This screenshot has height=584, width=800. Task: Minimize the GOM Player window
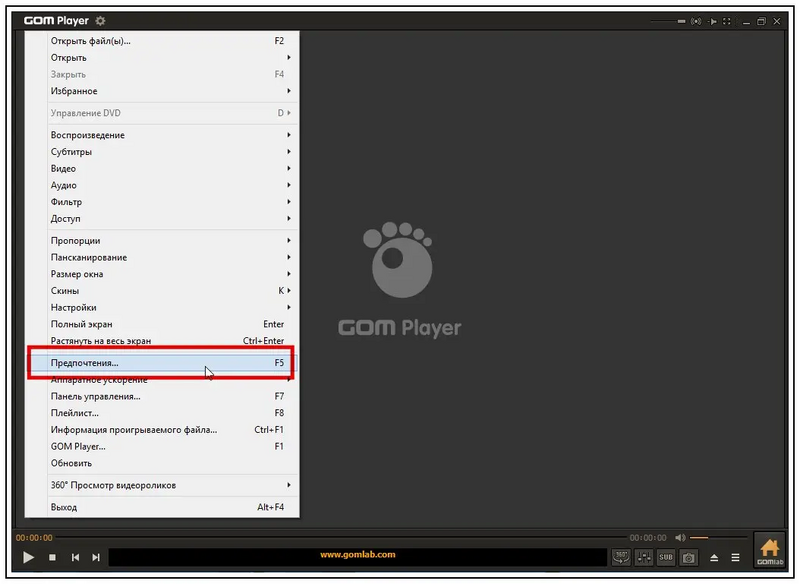(746, 21)
